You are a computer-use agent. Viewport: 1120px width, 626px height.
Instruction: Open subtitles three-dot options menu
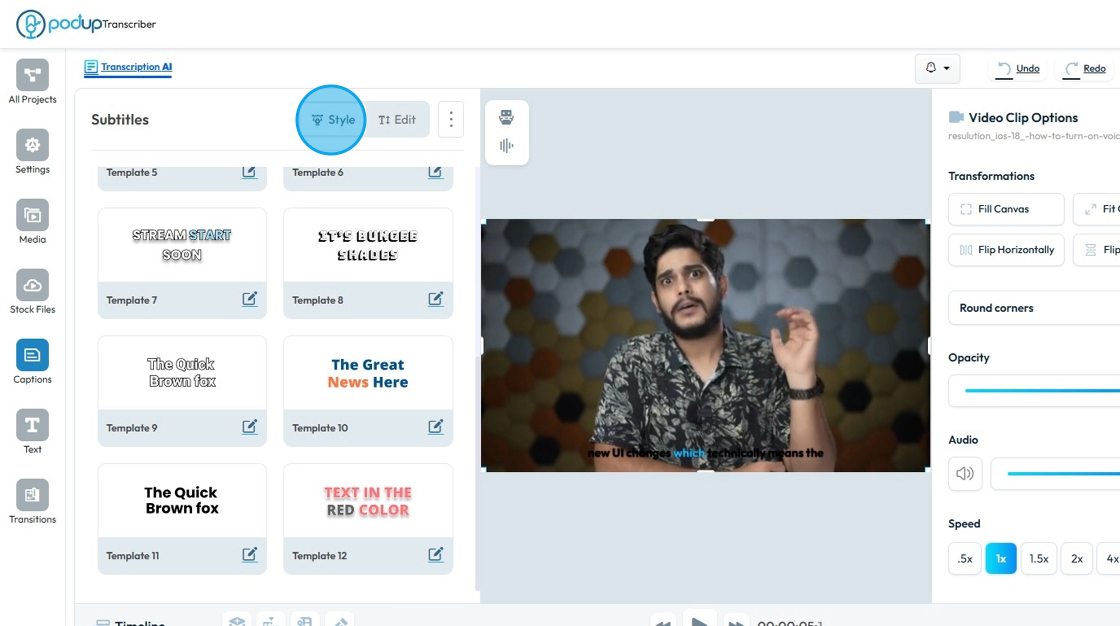(451, 119)
